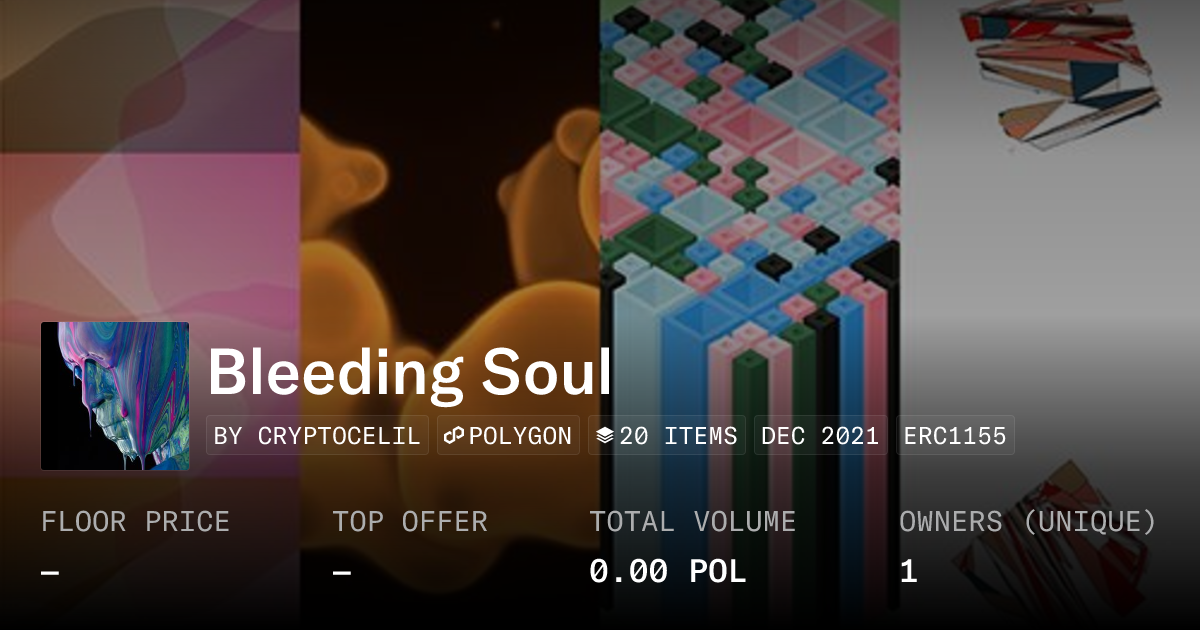Select the 0.00 POL volume value
Viewport: 1200px width, 630px height.
tap(667, 572)
